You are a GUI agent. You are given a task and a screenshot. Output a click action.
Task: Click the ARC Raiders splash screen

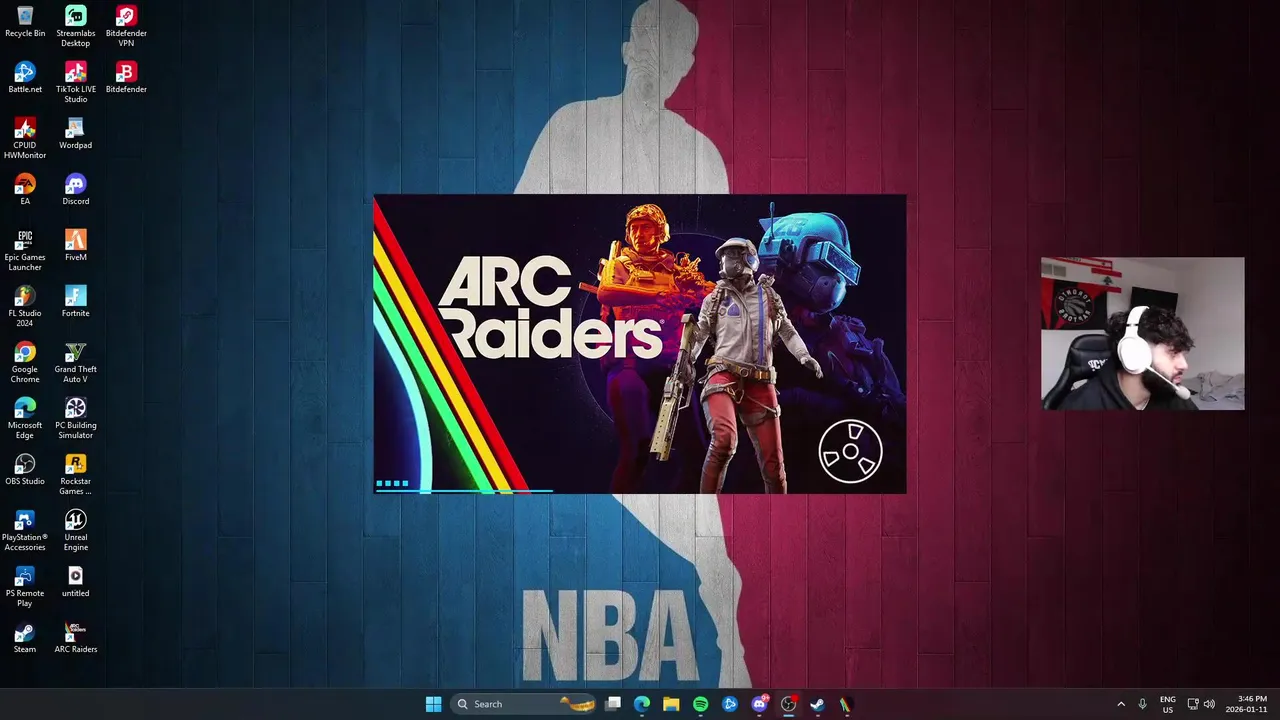pos(640,344)
